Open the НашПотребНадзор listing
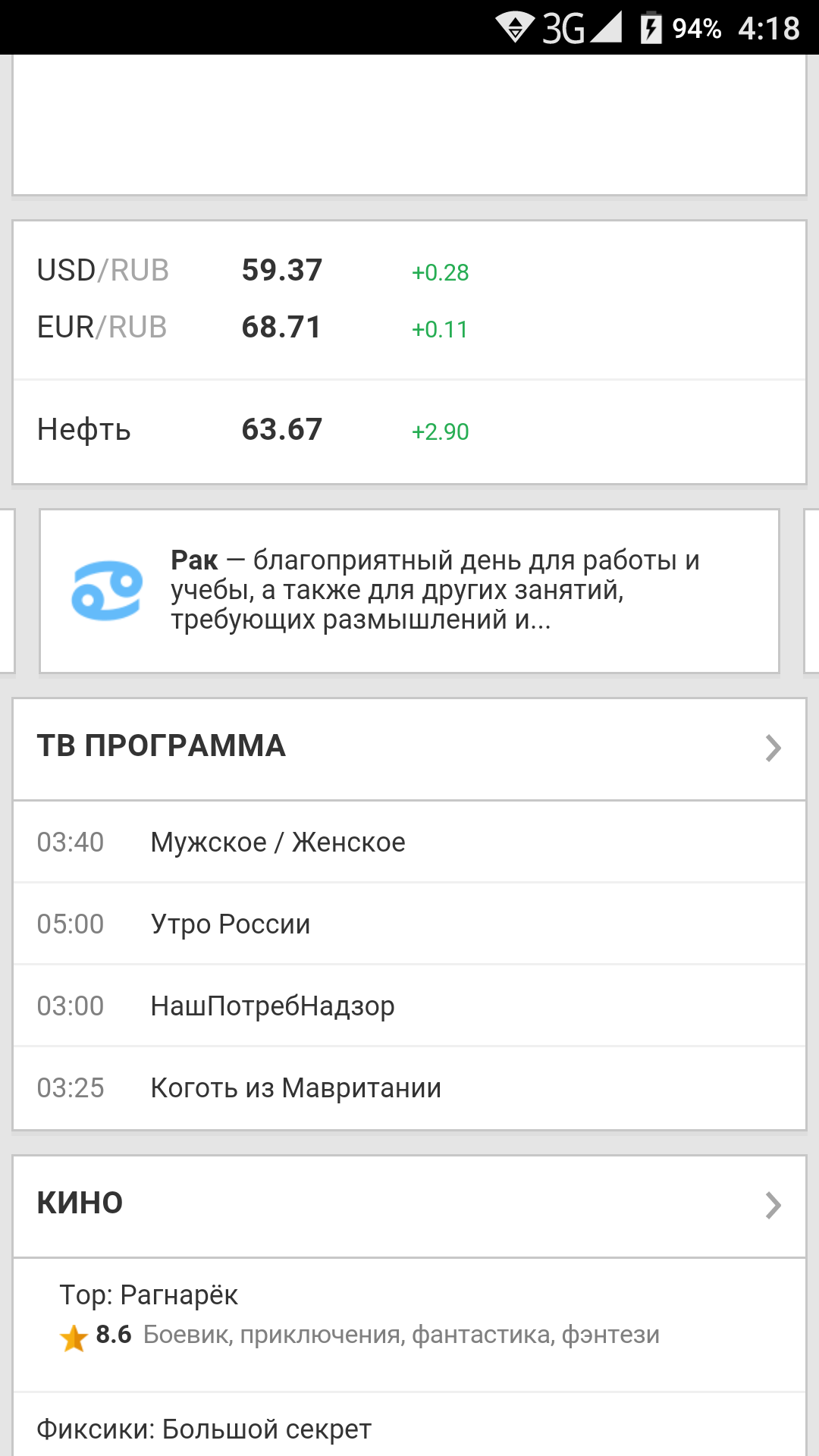The height and width of the screenshot is (1456, 819). pos(272,1006)
